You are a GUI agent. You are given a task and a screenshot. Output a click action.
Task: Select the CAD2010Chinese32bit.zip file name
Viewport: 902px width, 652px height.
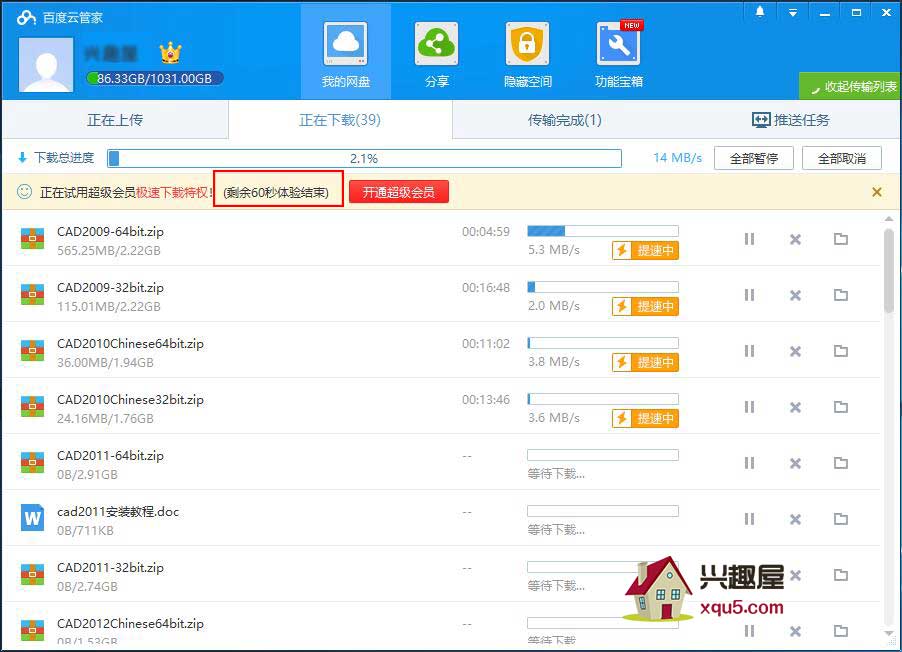(x=131, y=399)
